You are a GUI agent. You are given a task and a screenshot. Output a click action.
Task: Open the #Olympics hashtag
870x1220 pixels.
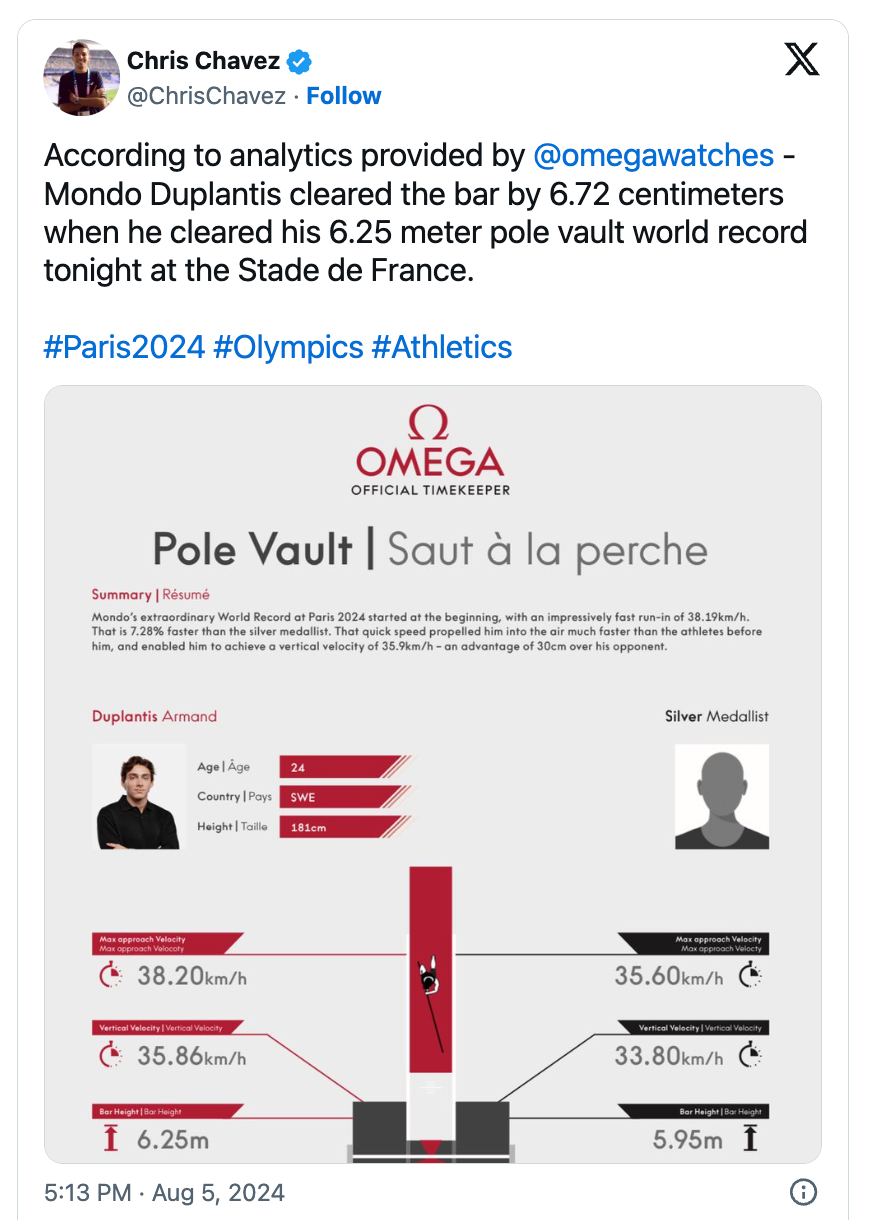(288, 347)
